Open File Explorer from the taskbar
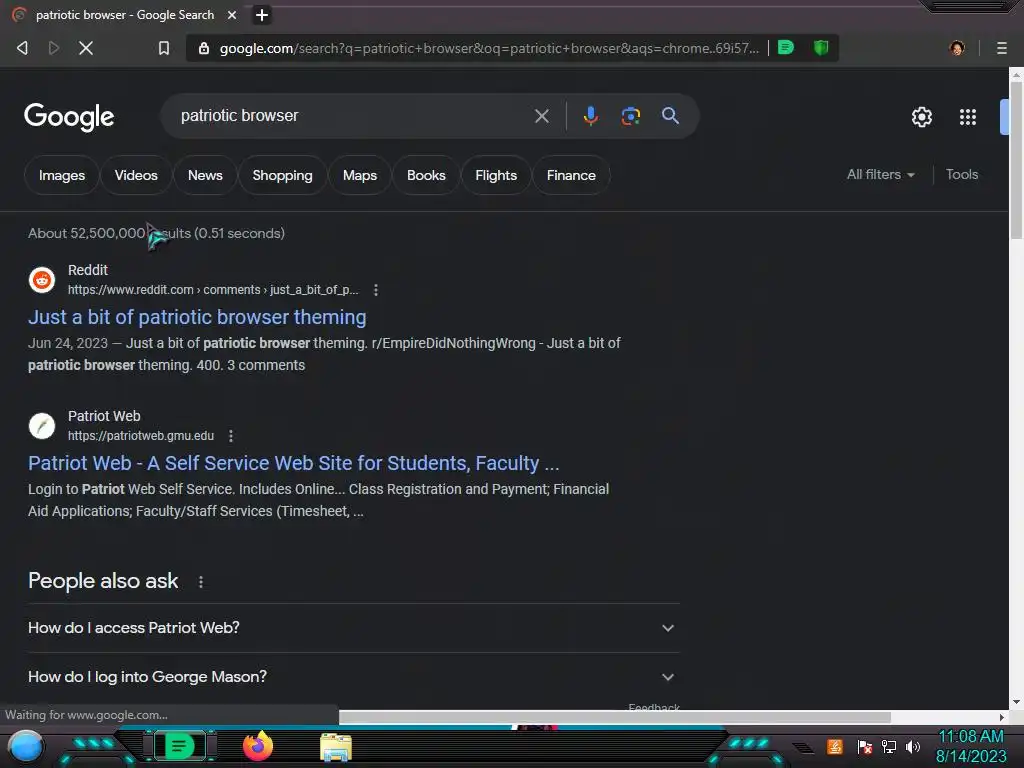This screenshot has height=768, width=1024. [336, 747]
